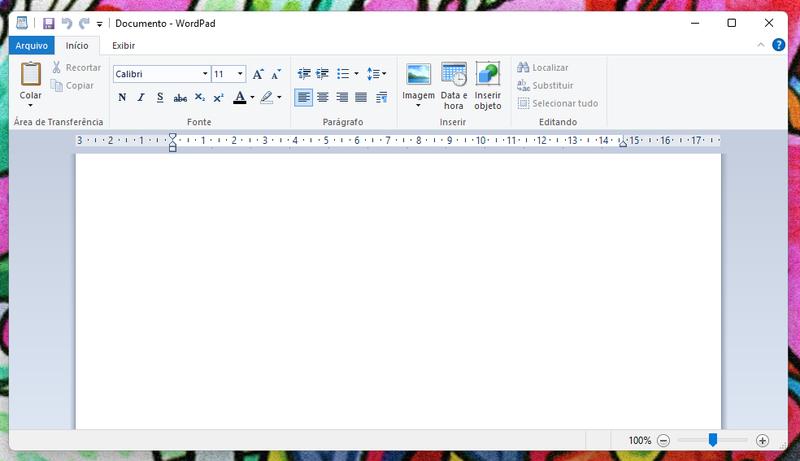The width and height of the screenshot is (800, 461).
Task: Click the Increase indent icon
Action: tap(322, 74)
